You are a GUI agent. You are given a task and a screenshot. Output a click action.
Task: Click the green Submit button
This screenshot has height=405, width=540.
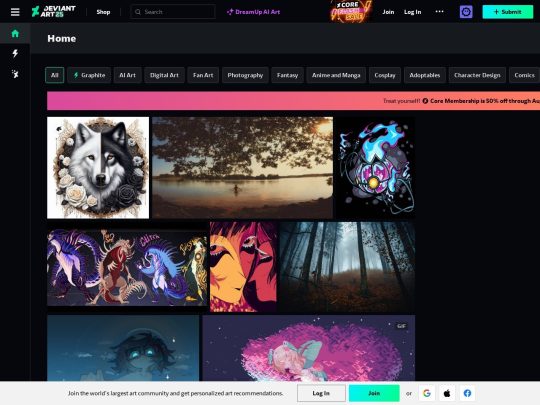click(x=508, y=12)
